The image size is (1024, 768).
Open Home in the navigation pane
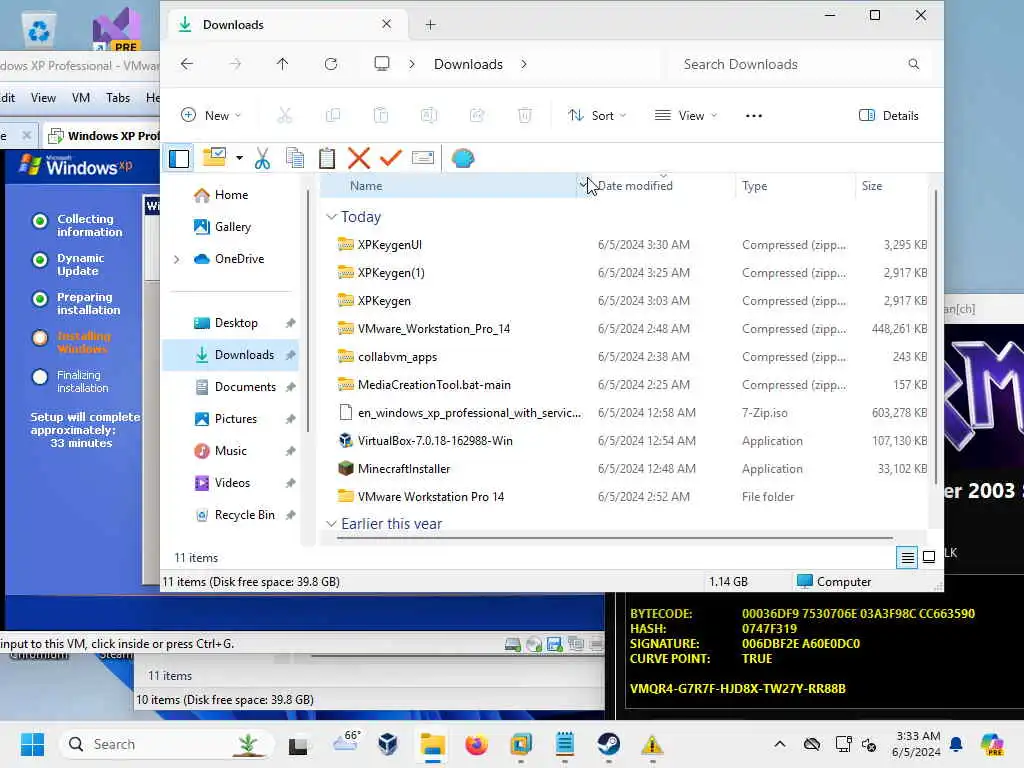pos(231,195)
